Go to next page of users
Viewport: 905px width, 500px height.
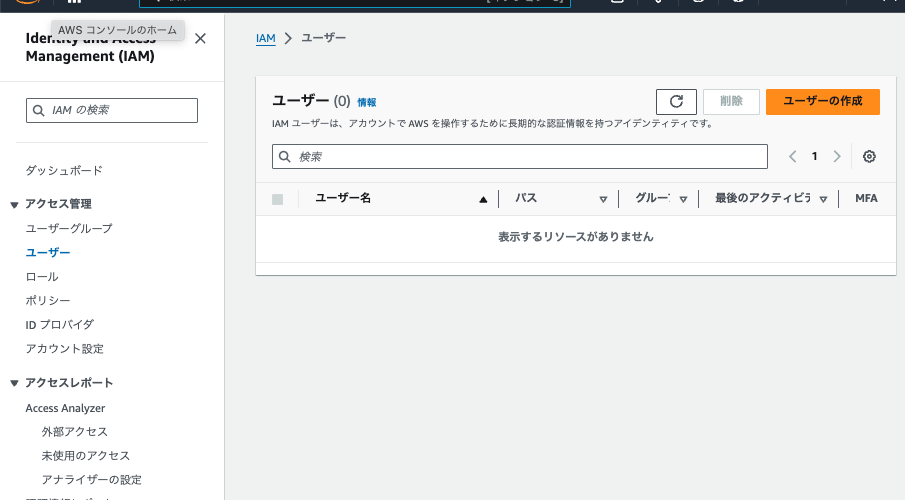coord(837,156)
